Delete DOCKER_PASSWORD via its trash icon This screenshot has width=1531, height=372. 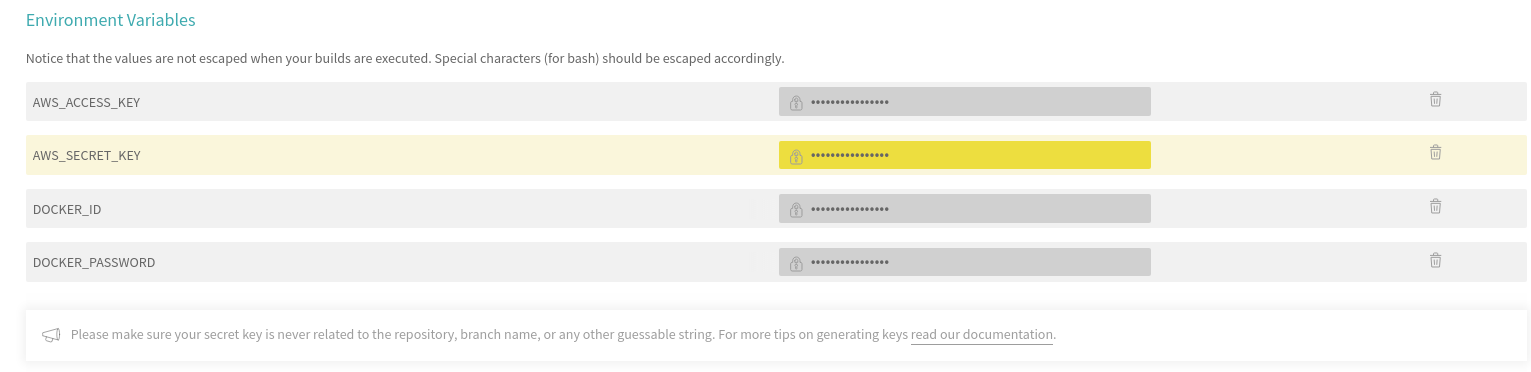[x=1435, y=260]
